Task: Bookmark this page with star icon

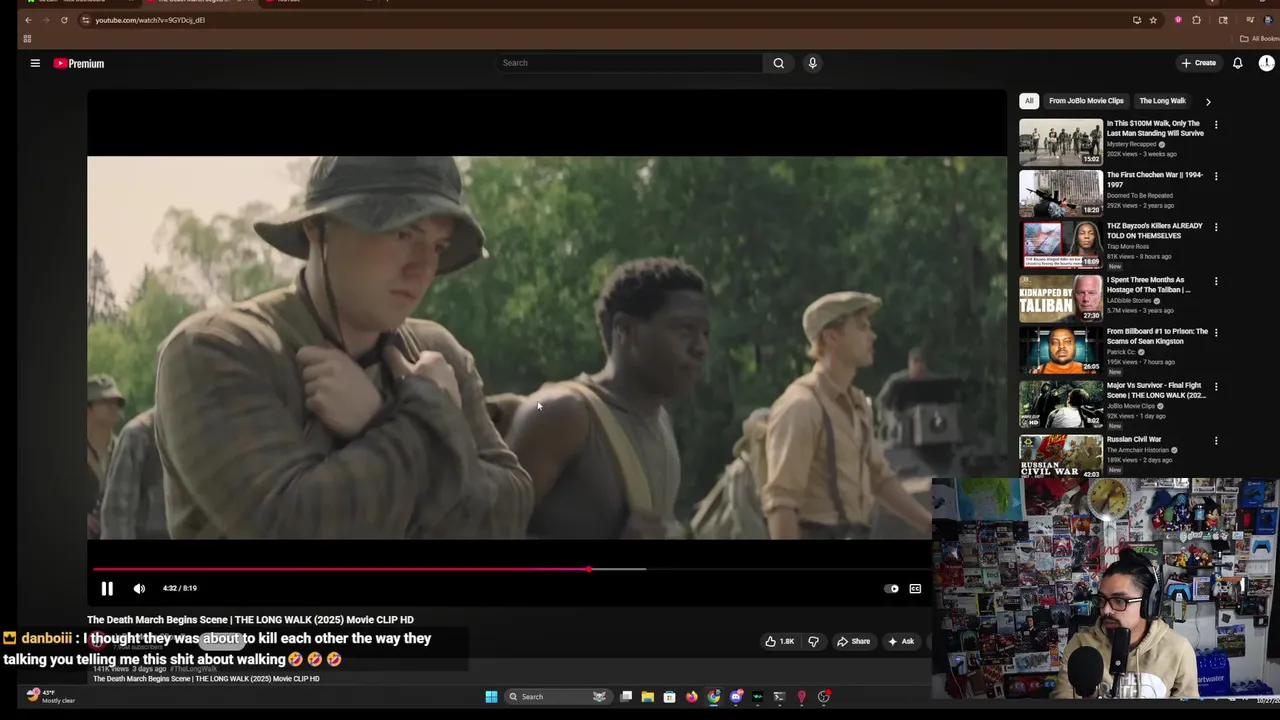Action: pyautogui.click(x=1153, y=20)
